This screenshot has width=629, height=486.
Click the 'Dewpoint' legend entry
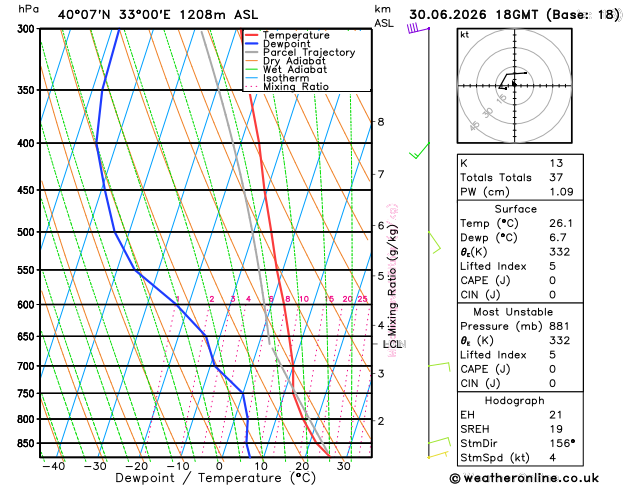pos(286,44)
